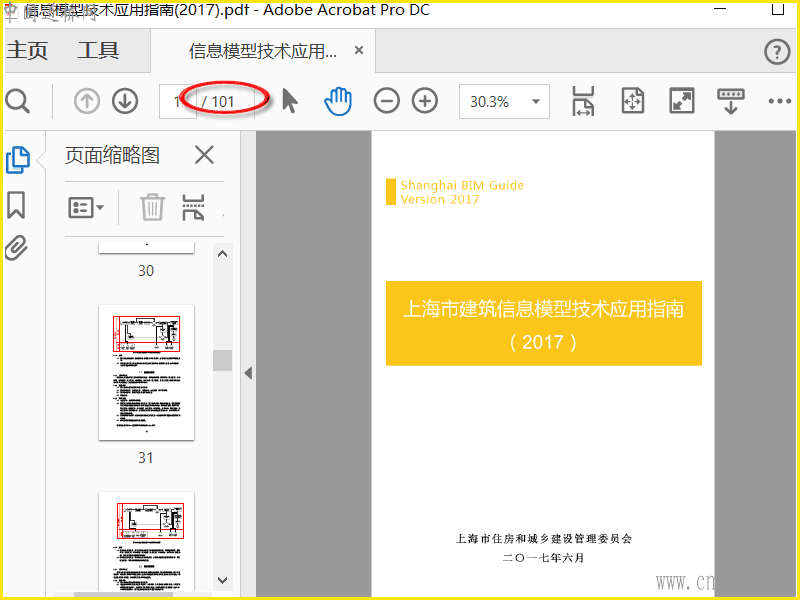Click the Shanghai BIM Guide text

point(462,185)
